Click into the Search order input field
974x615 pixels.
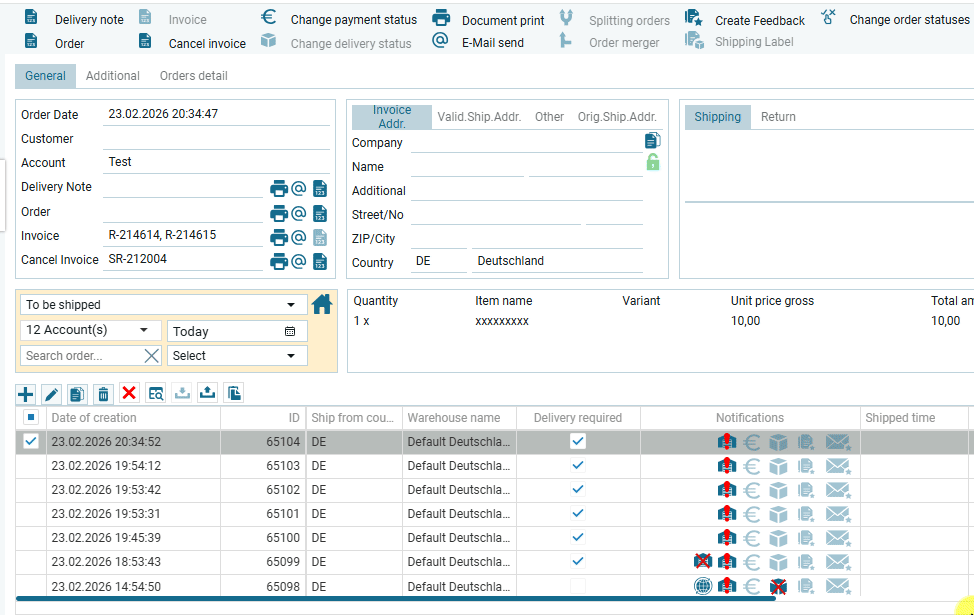click(80, 355)
